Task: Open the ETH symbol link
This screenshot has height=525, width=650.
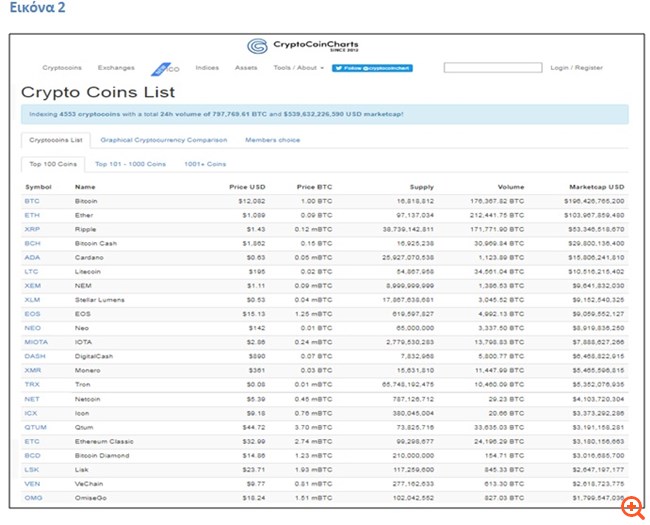Action: 32,215
